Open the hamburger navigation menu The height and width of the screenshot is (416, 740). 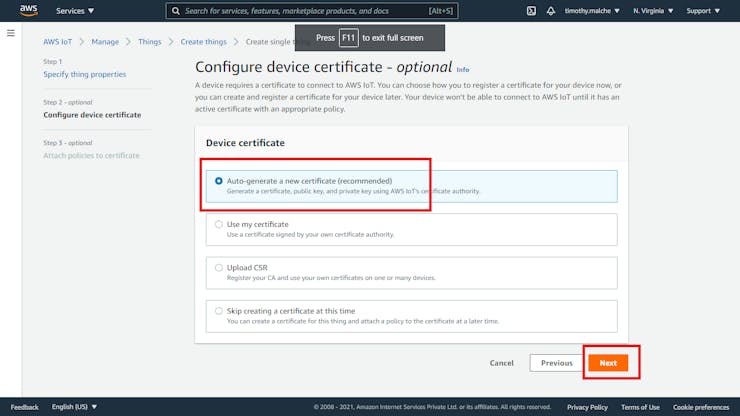11,33
